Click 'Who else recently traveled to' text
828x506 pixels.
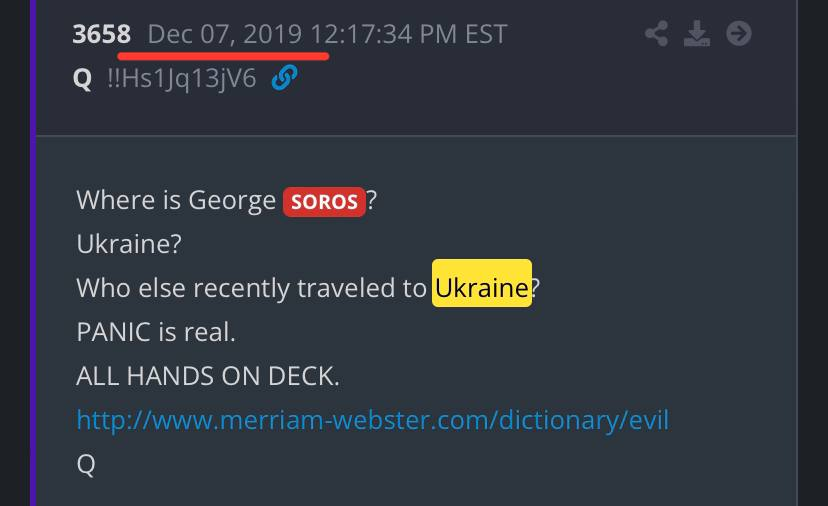[251, 288]
